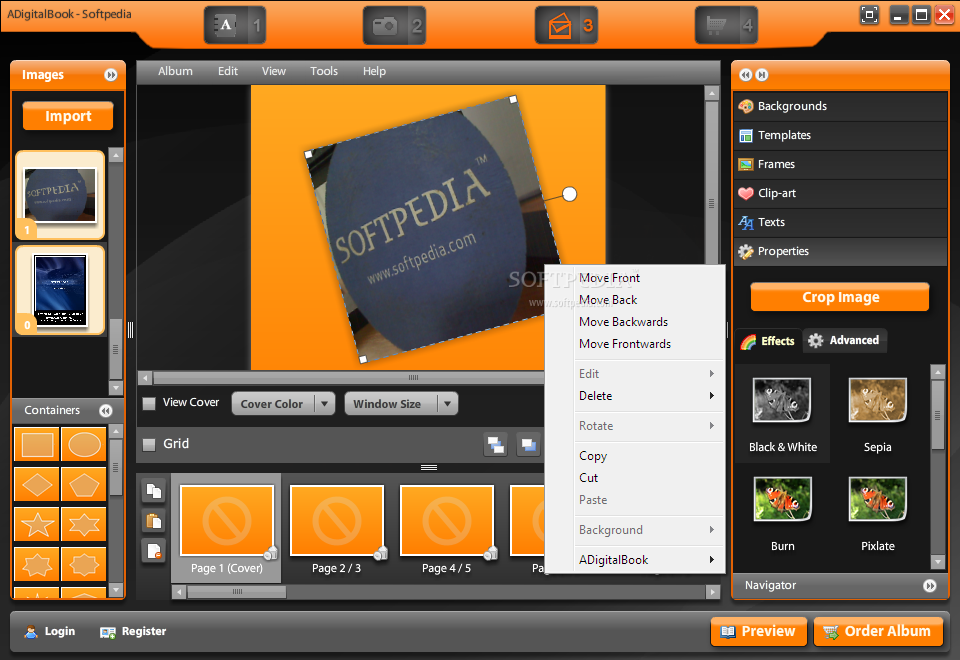Switch to the Effects tab
Viewport: 960px width, 660px height.
tap(768, 341)
